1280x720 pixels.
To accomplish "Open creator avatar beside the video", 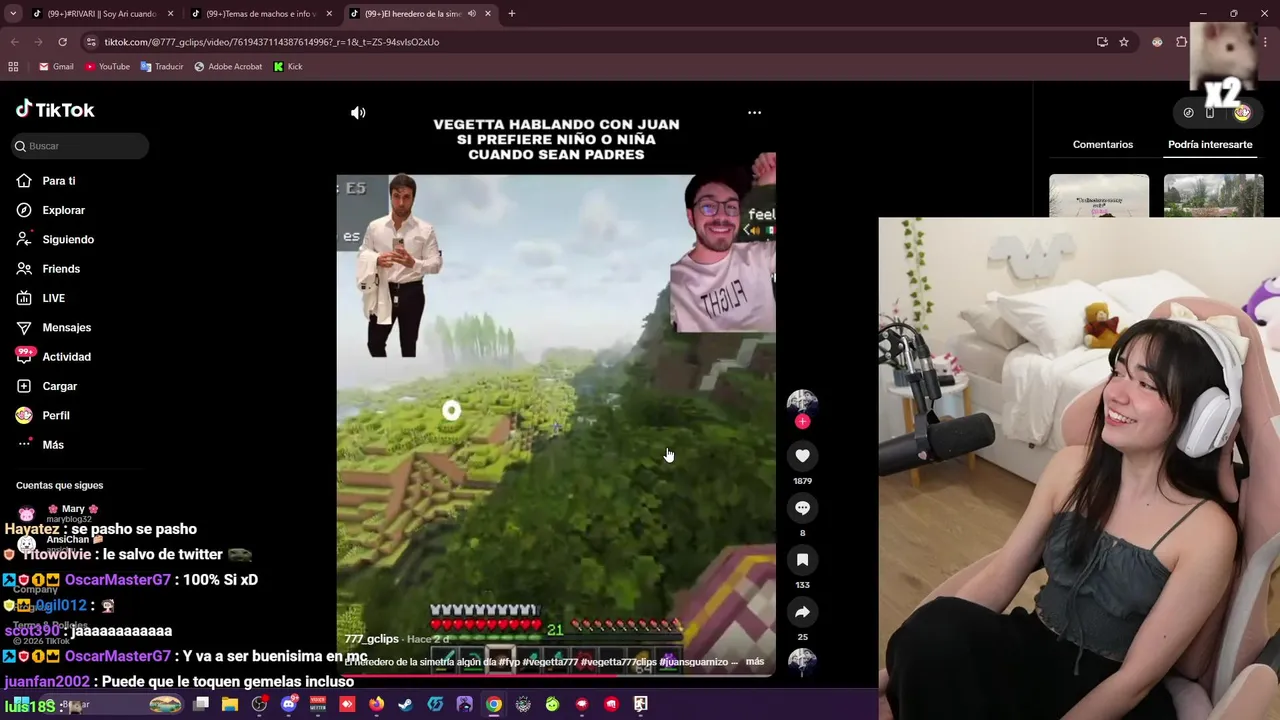I will point(802,402).
